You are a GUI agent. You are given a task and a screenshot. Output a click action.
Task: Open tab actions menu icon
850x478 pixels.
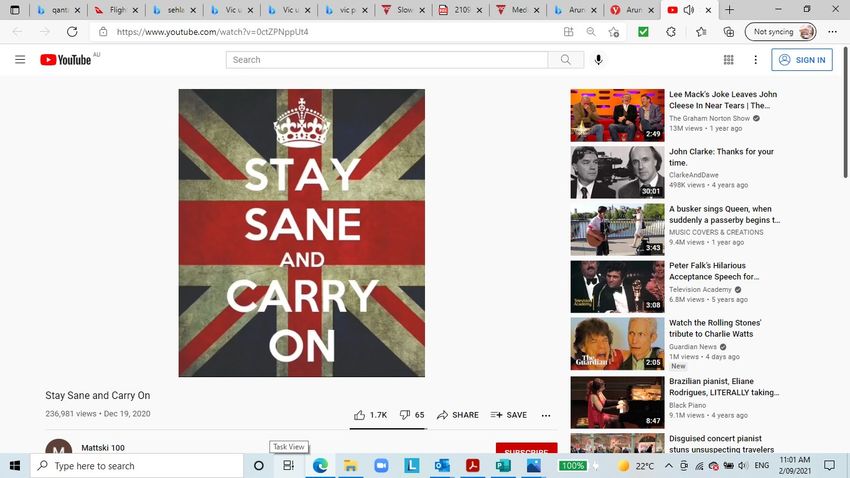[15, 10]
